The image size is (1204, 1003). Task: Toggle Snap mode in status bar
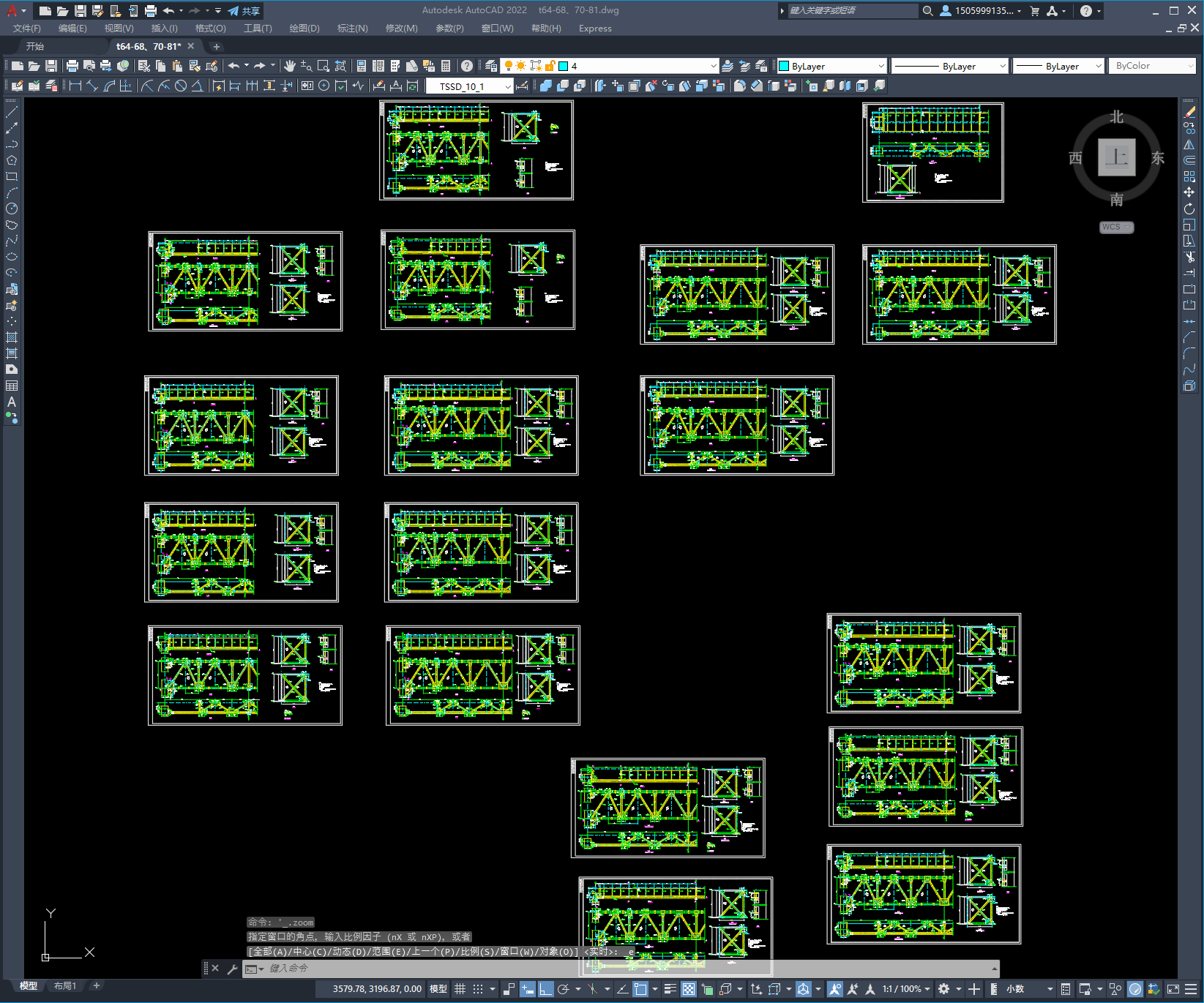coord(478,989)
